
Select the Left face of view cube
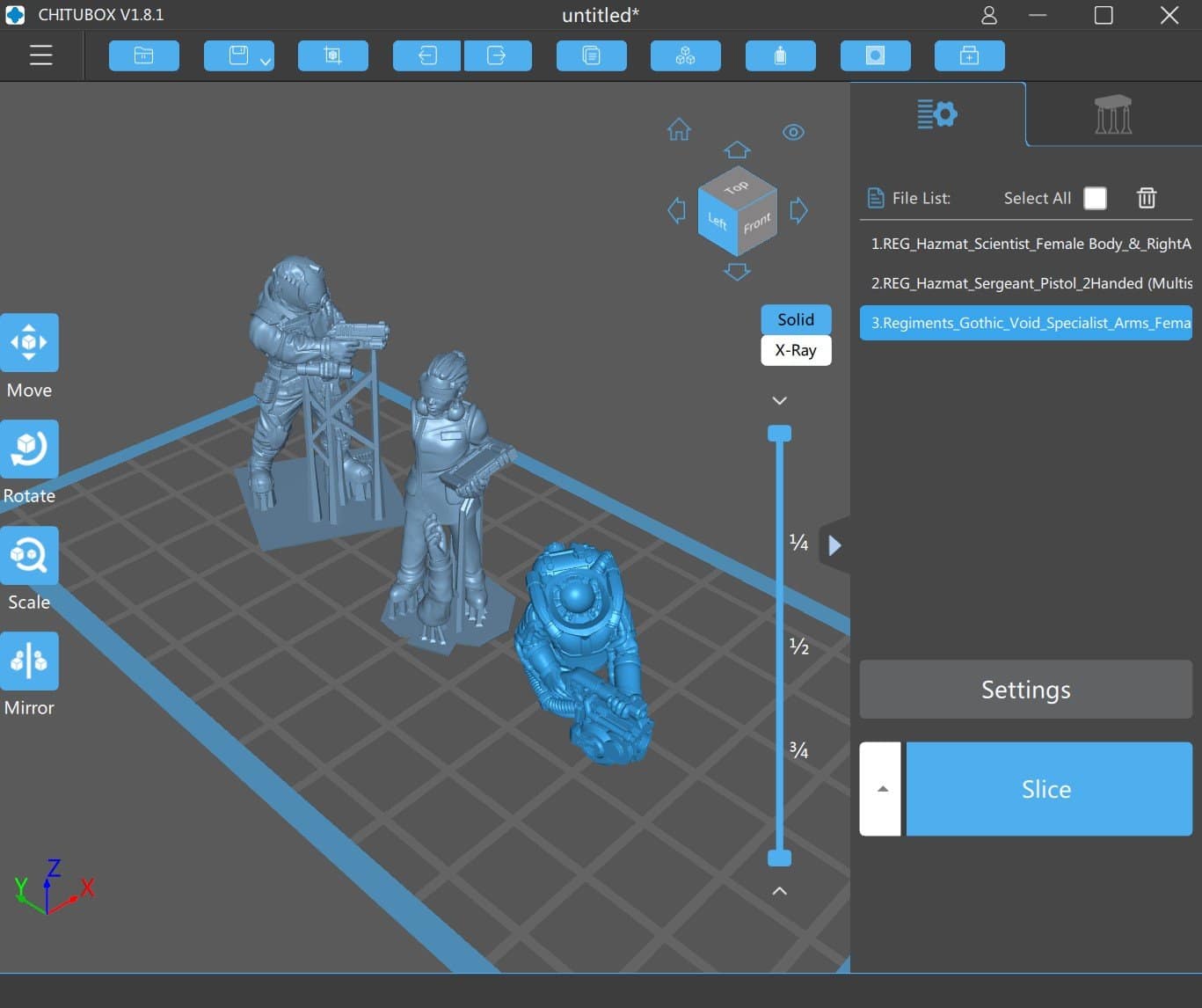(x=718, y=222)
